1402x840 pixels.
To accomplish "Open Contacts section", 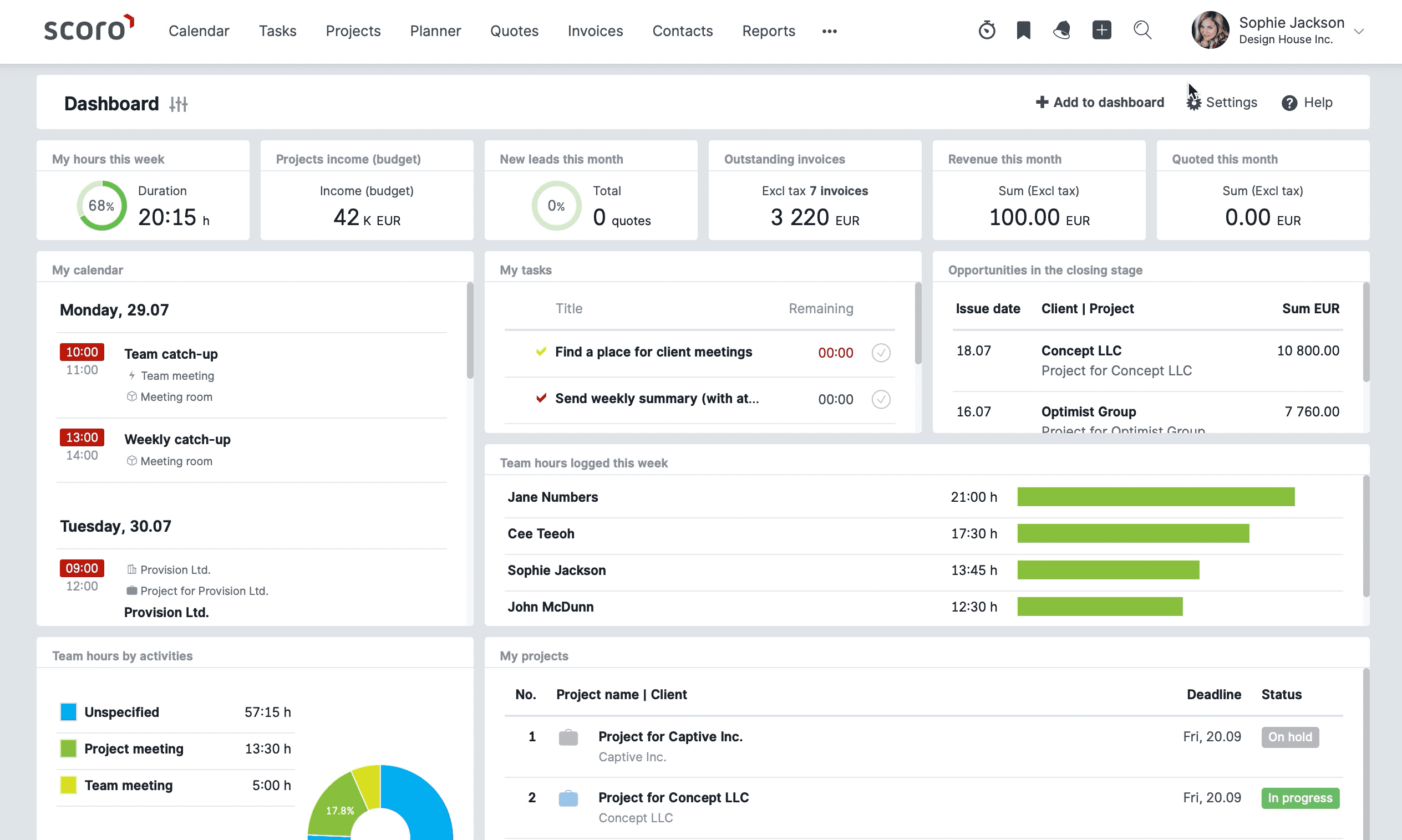I will point(682,30).
